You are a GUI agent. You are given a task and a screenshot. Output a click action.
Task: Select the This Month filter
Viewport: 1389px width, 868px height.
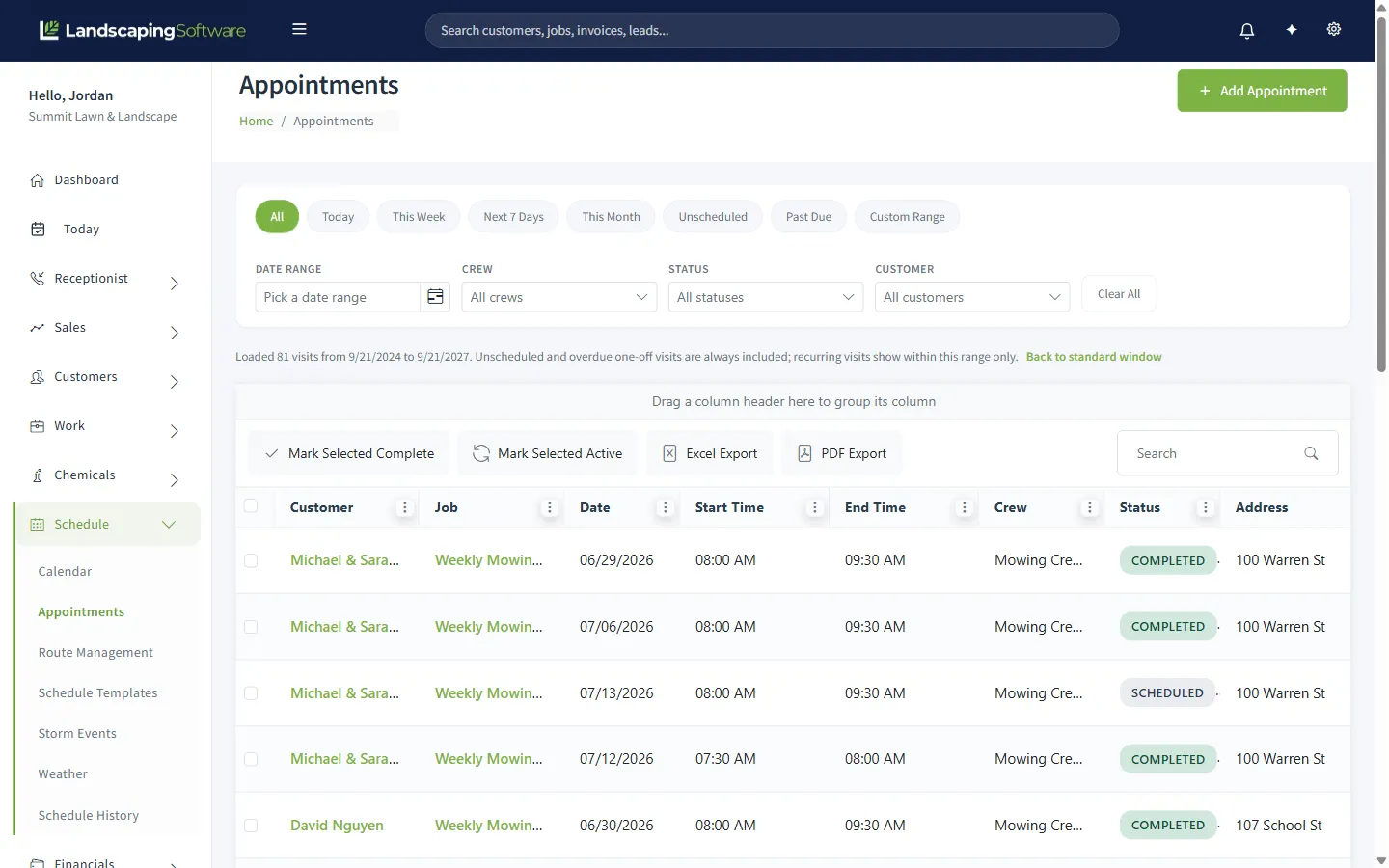coord(611,217)
